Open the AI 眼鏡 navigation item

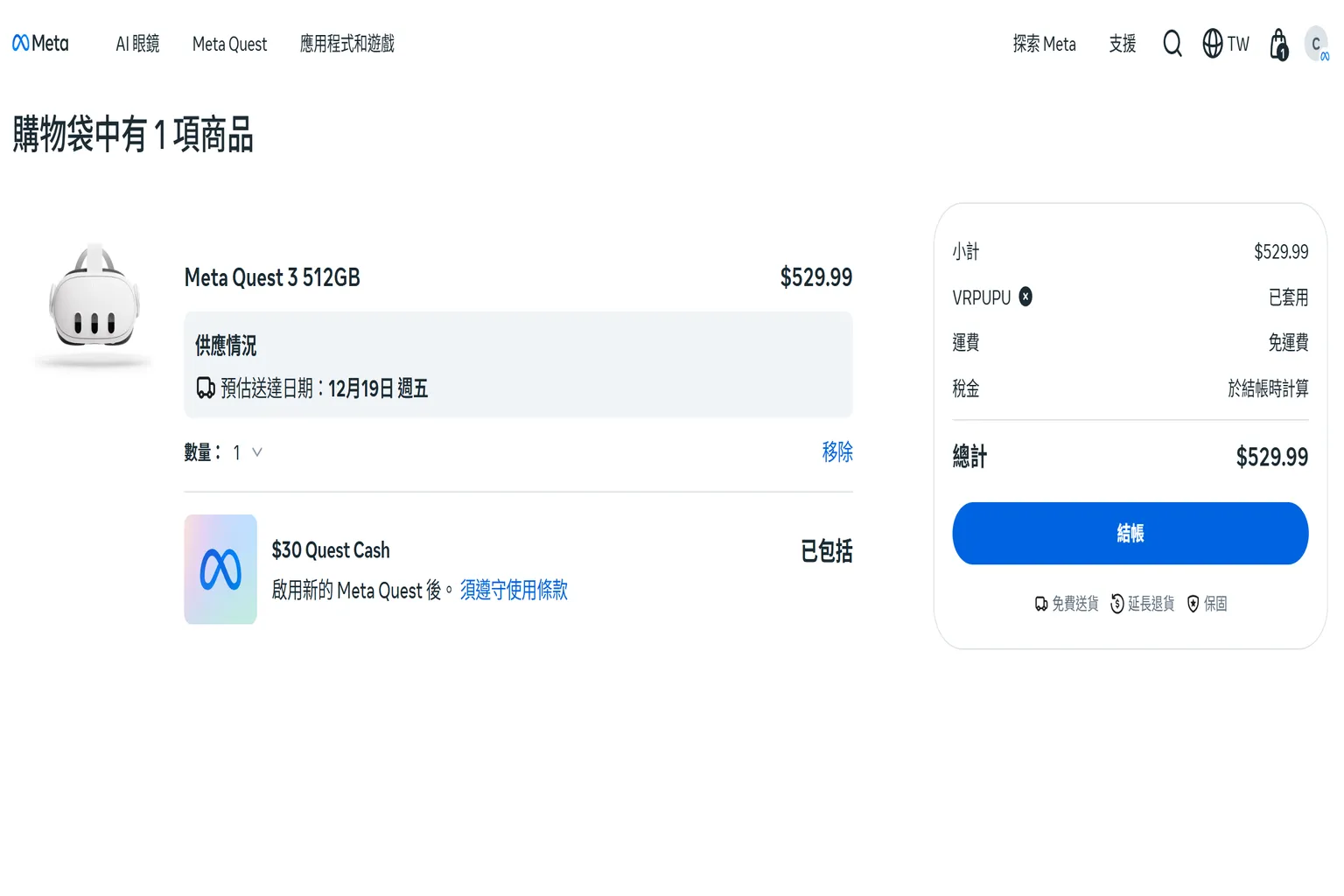point(136,44)
